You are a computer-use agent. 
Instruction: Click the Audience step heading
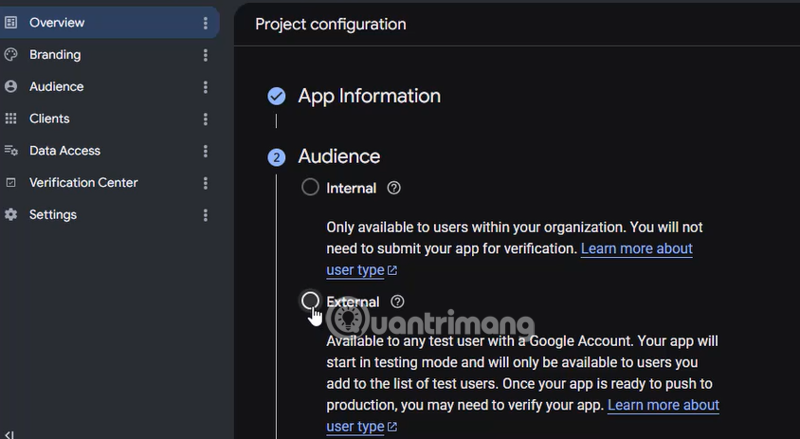(339, 156)
